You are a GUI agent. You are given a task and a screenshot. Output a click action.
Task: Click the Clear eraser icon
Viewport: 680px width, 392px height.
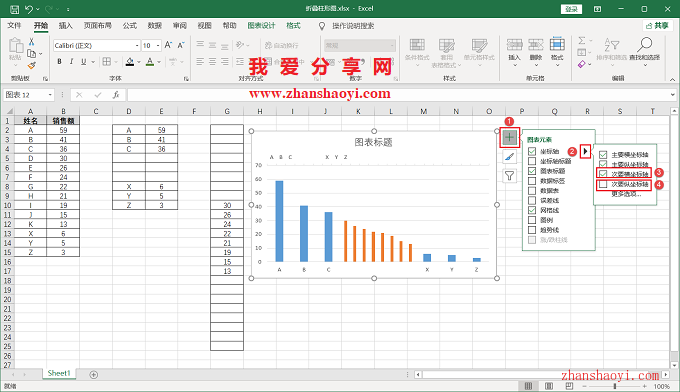point(582,64)
